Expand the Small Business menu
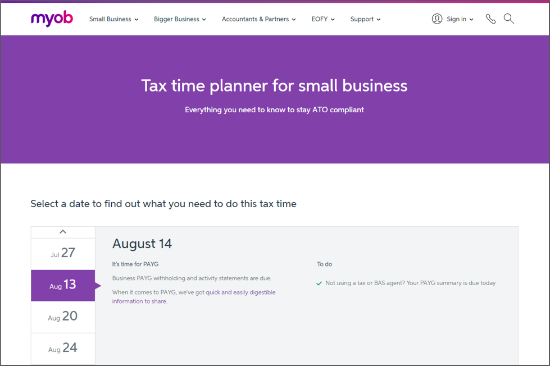Viewport: 550px width, 366px height. [114, 19]
